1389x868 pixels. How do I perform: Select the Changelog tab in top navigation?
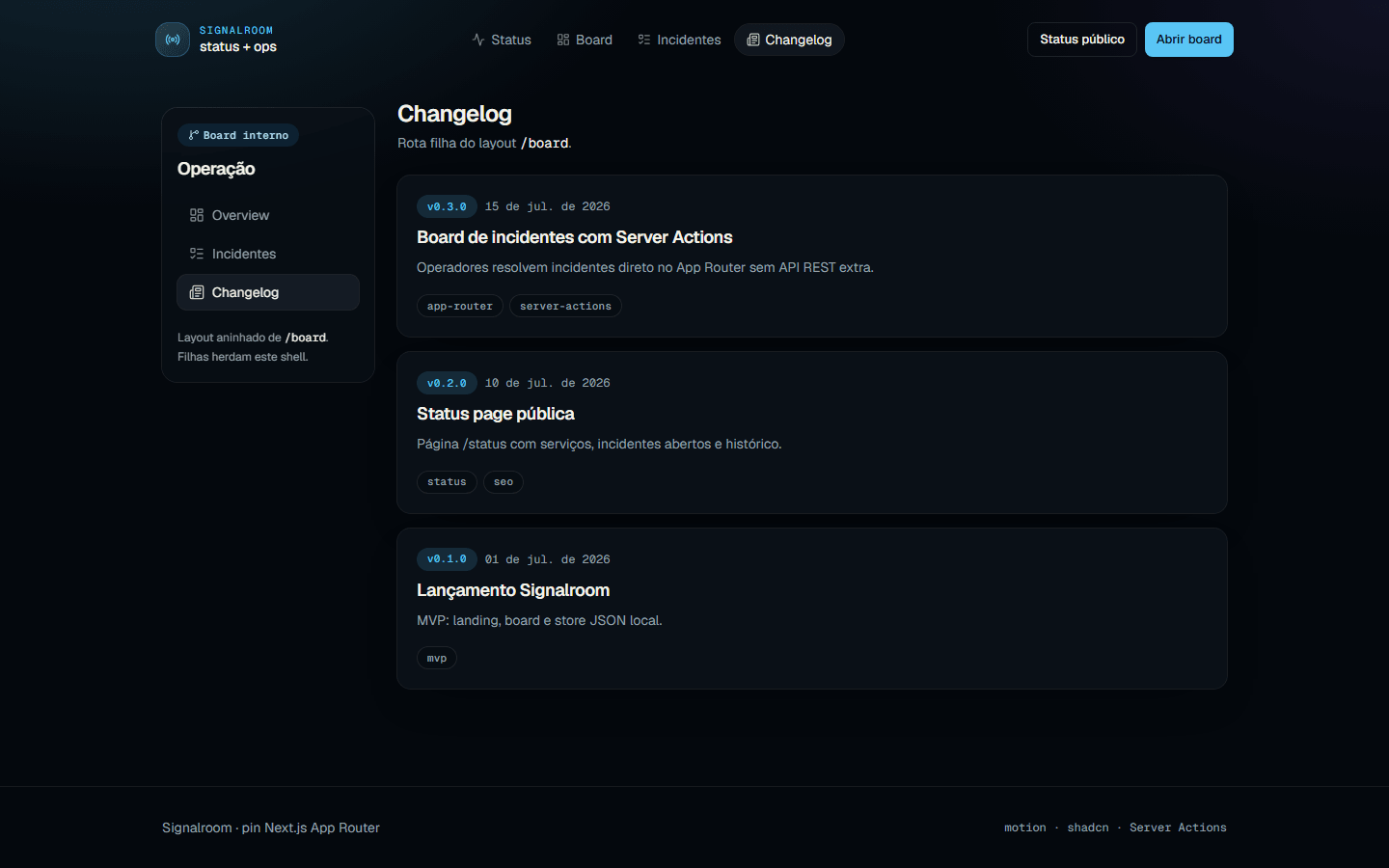(x=789, y=40)
